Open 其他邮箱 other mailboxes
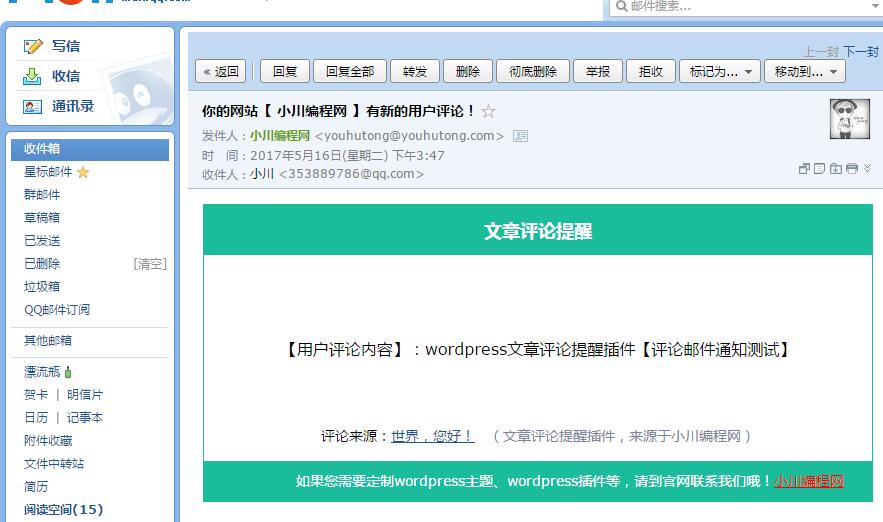This screenshot has height=522, width=883. pyautogui.click(x=48, y=340)
